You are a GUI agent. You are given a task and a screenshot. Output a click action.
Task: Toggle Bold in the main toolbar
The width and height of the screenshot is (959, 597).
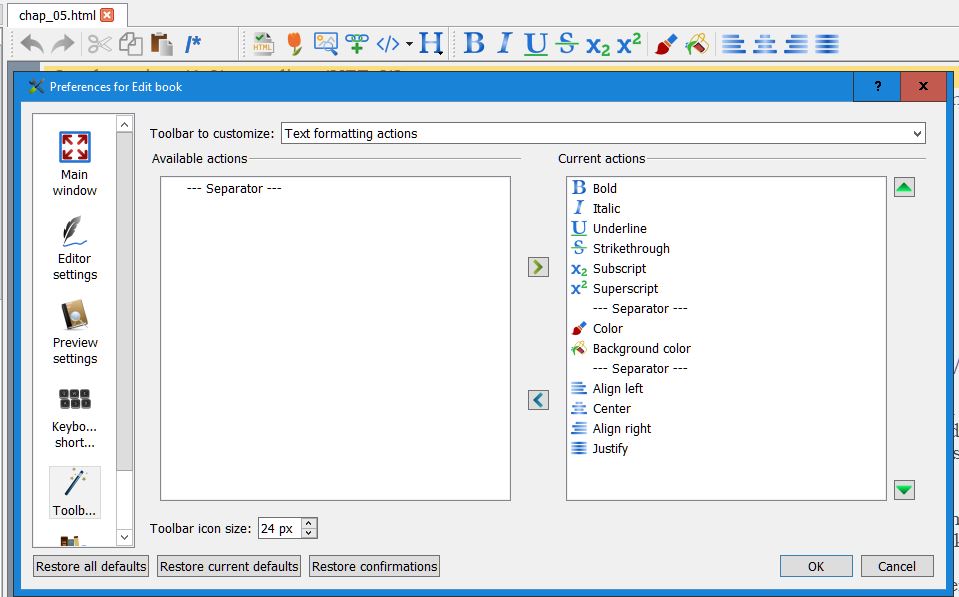click(x=474, y=44)
